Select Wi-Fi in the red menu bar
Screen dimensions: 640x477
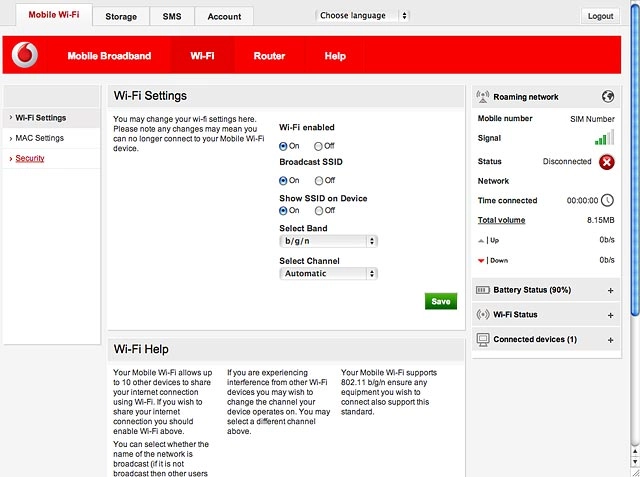(x=202, y=56)
